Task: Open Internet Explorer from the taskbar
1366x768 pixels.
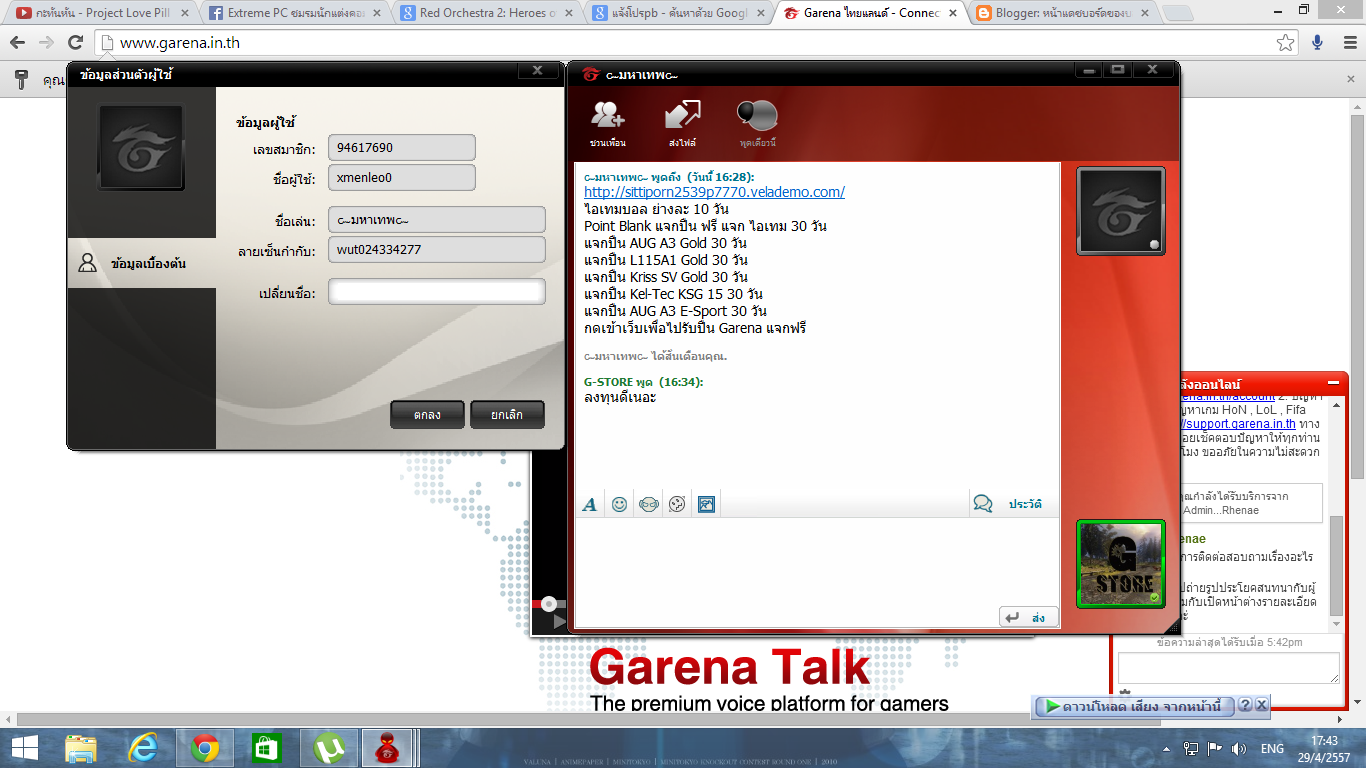Action: click(143, 747)
